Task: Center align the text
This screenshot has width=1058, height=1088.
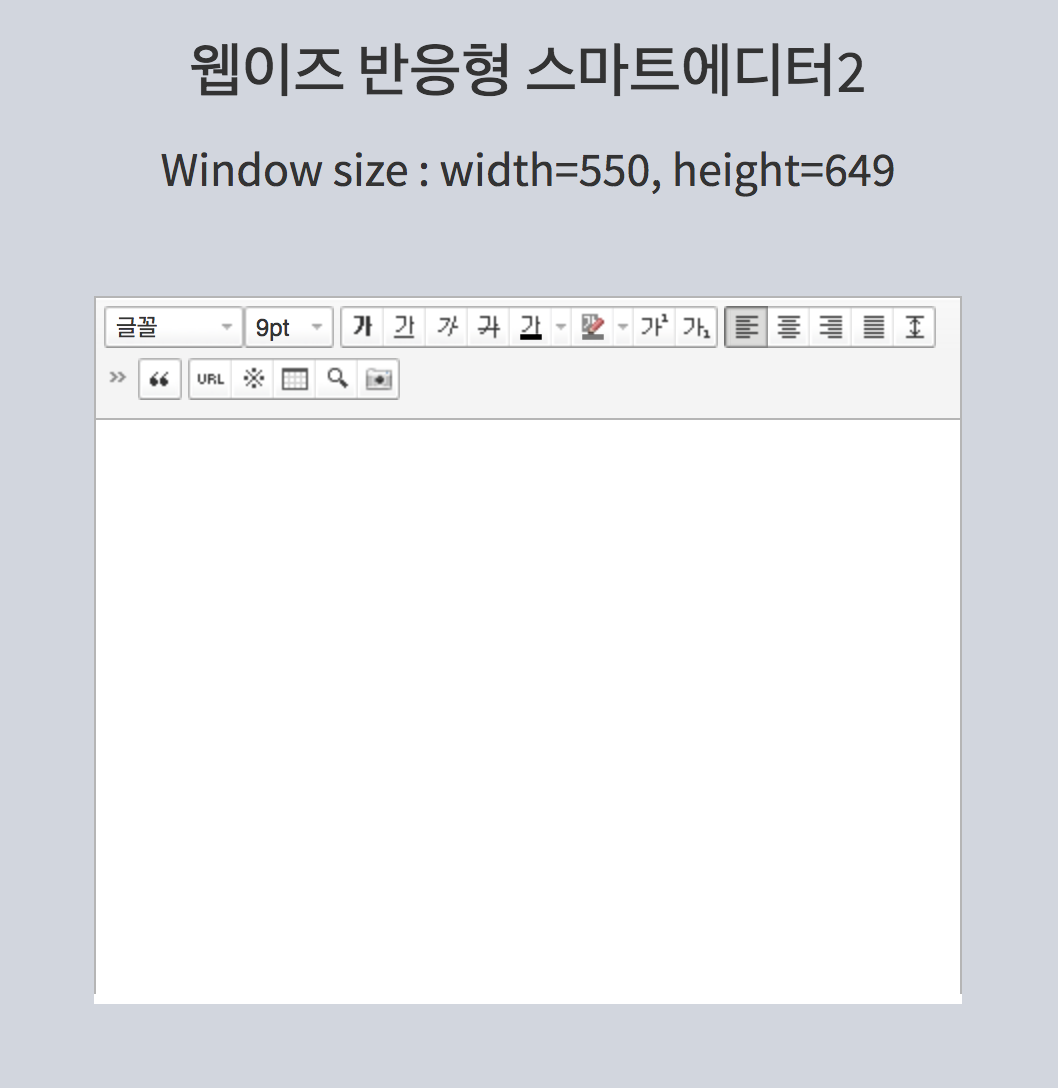Action: (789, 327)
